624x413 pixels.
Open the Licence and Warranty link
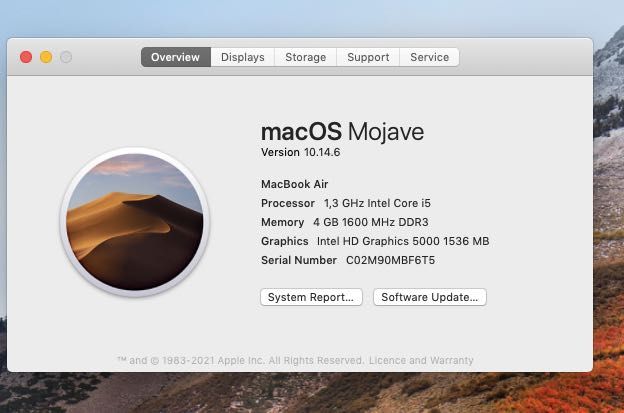click(x=421, y=360)
